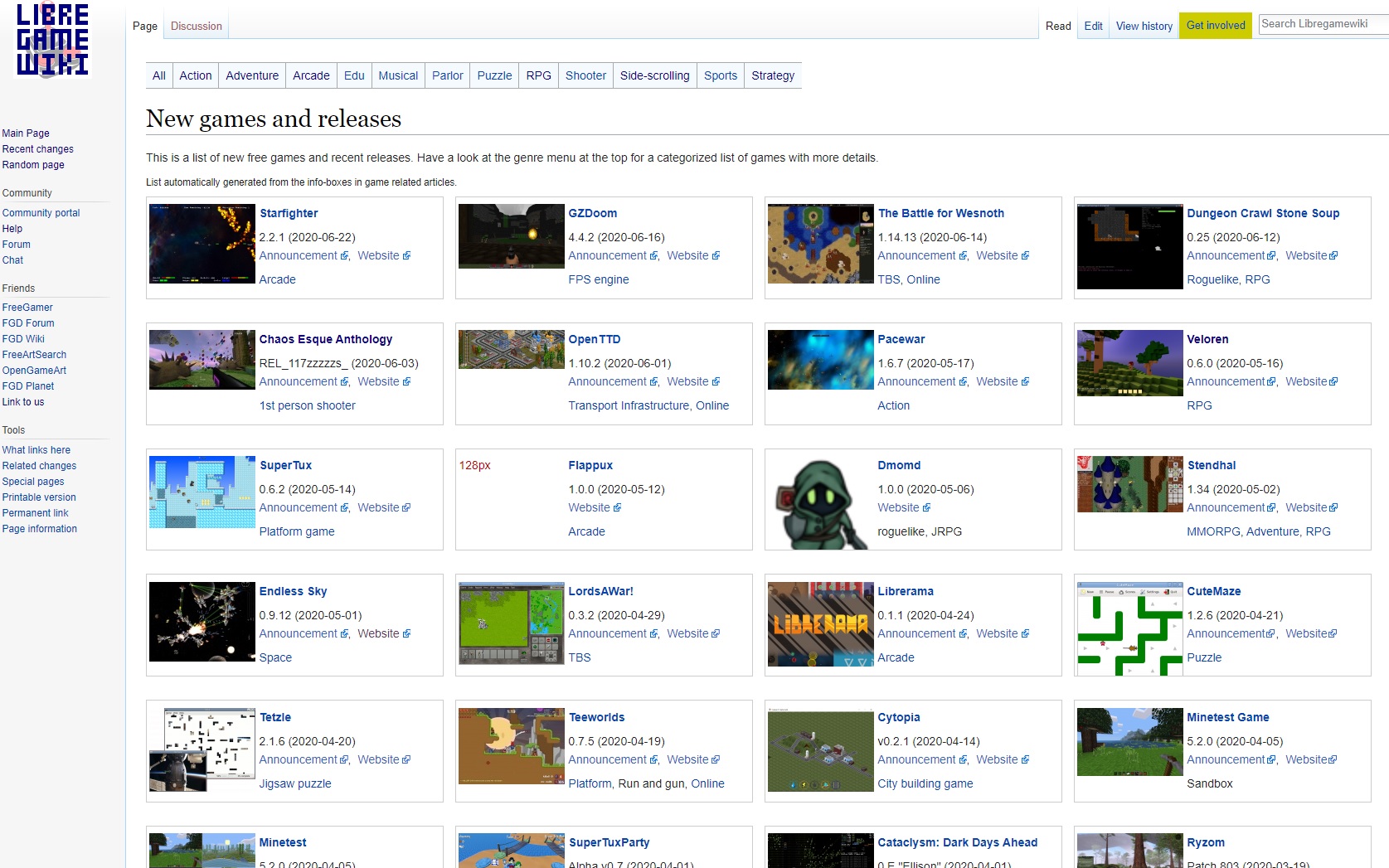
Task: Open the View history tab
Action: click(x=1144, y=26)
